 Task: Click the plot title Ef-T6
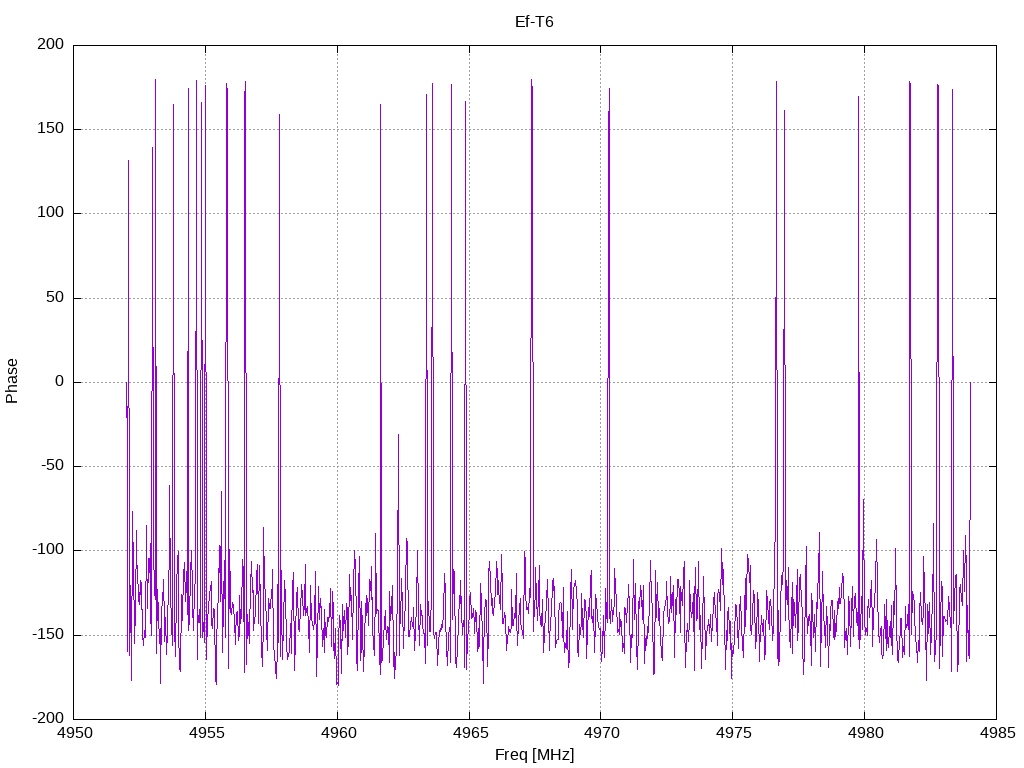(534, 22)
